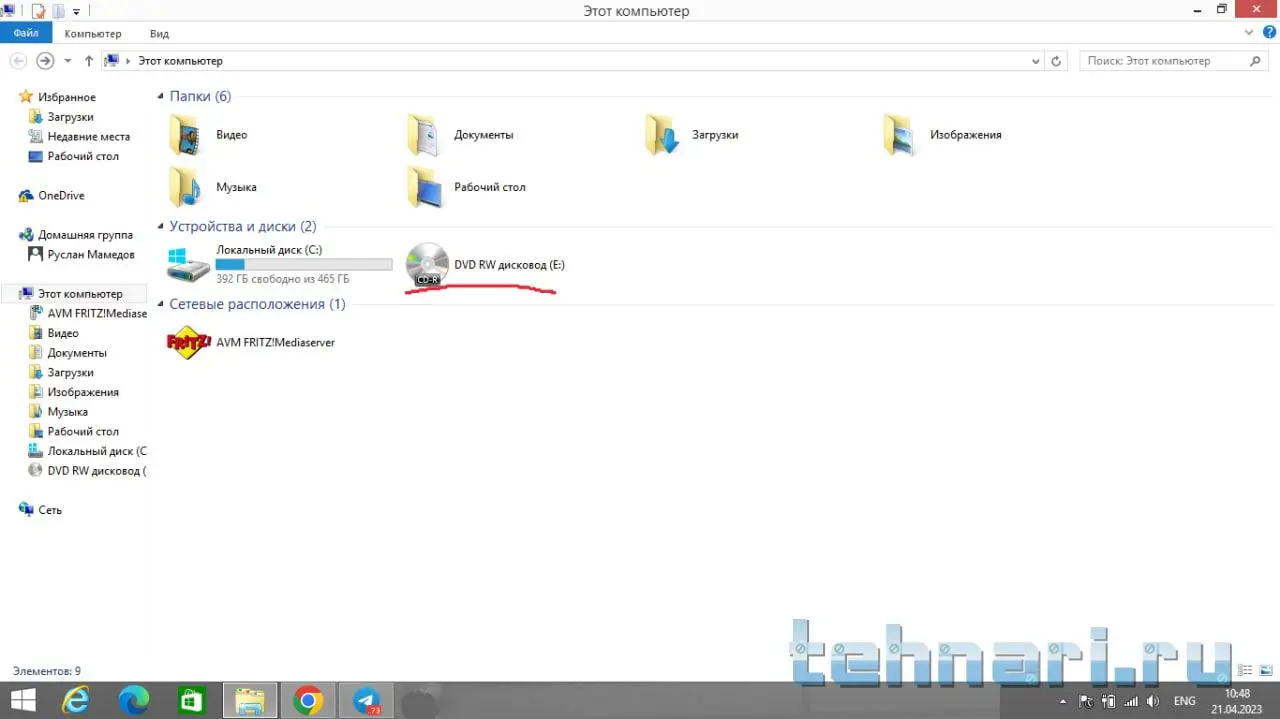Select Документы under Этот компьютер in sidebar
Viewport: 1280px width, 719px height.
pyautogui.click(x=67, y=353)
